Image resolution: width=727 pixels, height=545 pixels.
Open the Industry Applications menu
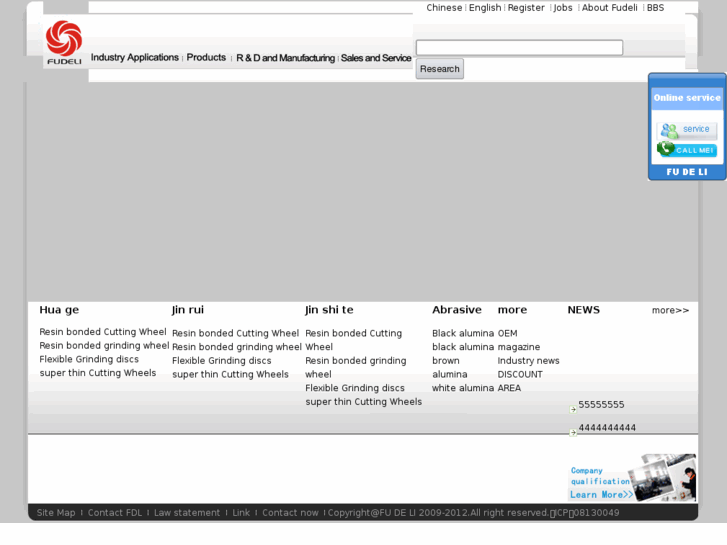(x=134, y=58)
